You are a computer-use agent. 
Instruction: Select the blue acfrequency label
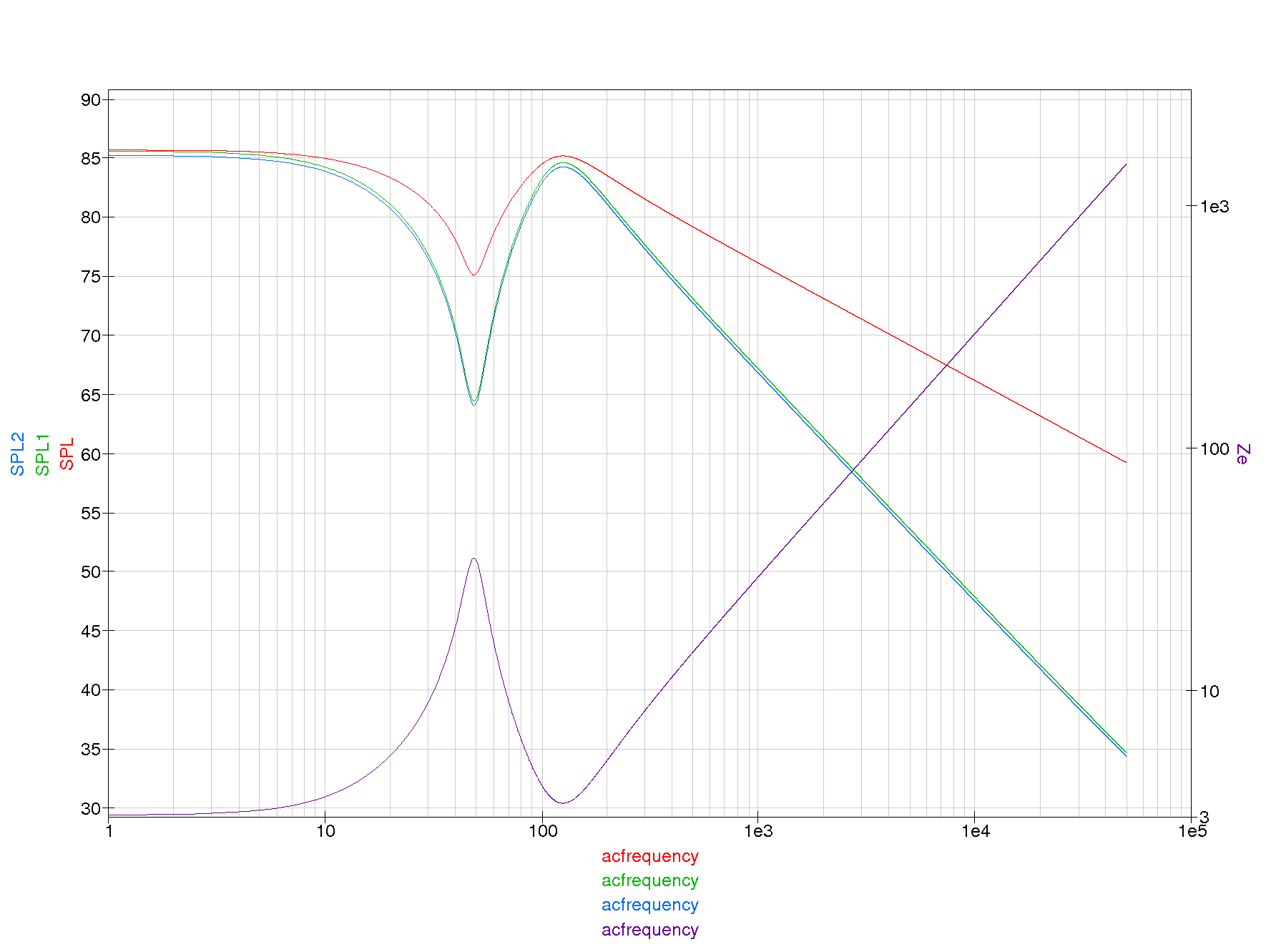[649, 905]
